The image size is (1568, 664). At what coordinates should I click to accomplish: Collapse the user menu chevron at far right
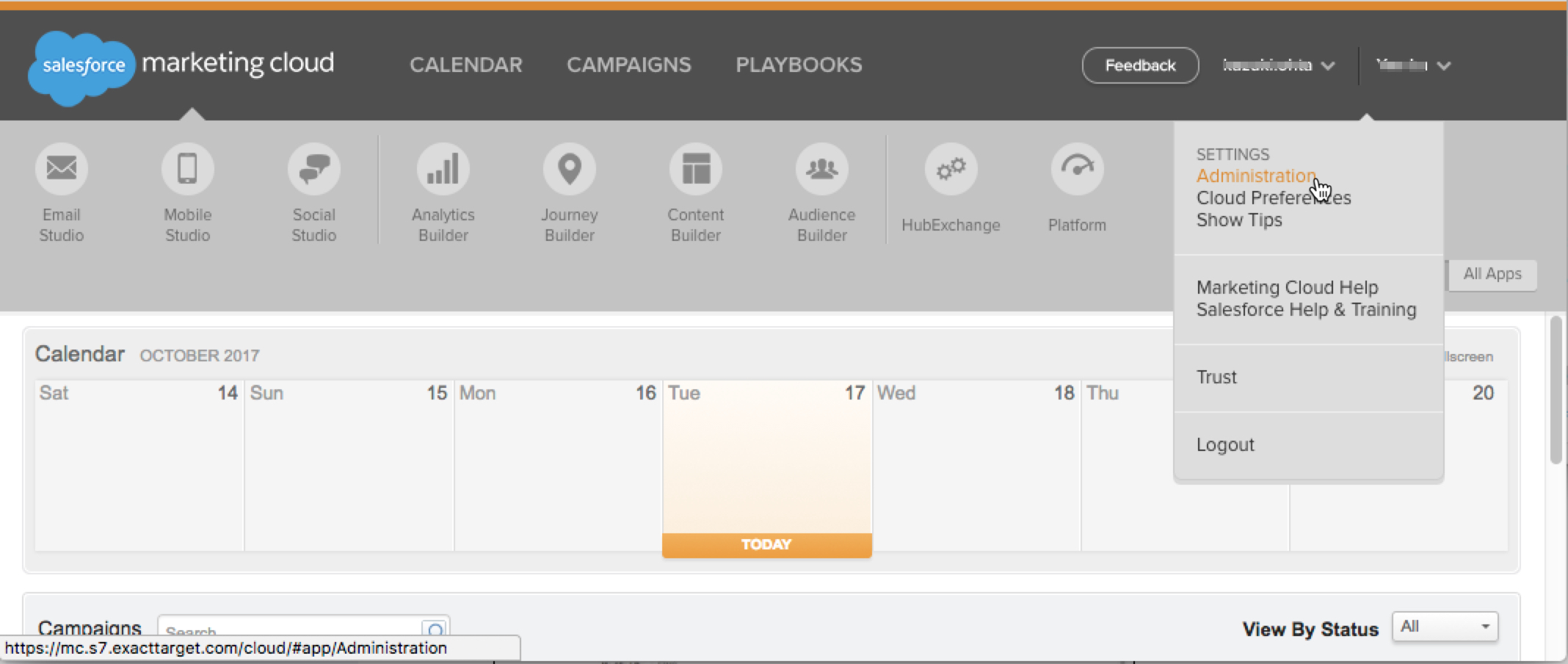coord(1443,65)
